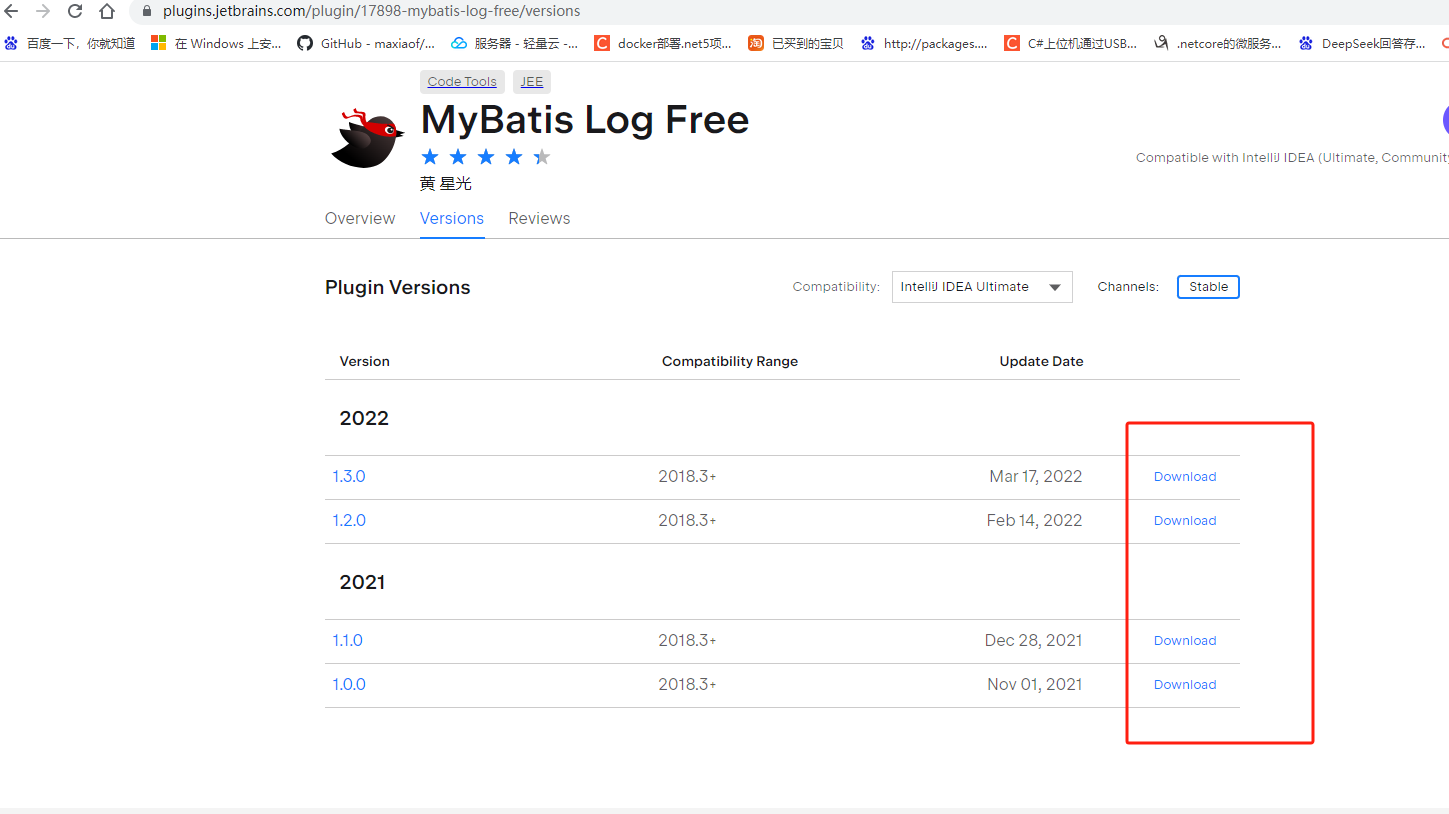This screenshot has width=1449, height=814.
Task: Open vendor 黄 星光 page
Action: tap(445, 184)
